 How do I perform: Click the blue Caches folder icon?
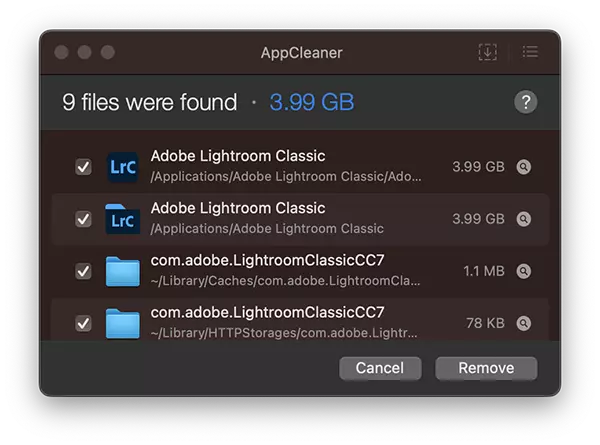(122, 271)
